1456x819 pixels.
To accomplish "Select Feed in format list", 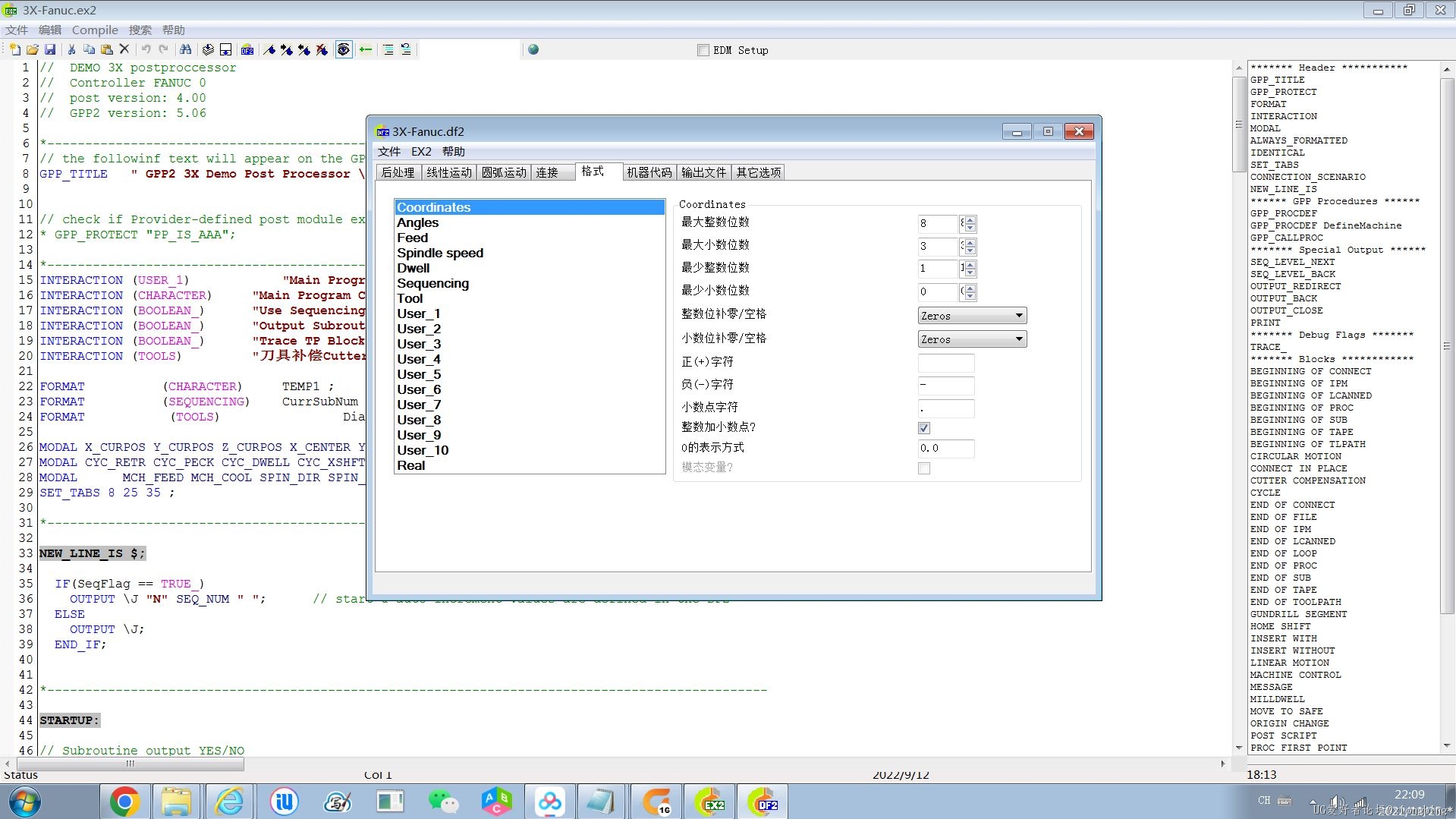I will pyautogui.click(x=530, y=238).
